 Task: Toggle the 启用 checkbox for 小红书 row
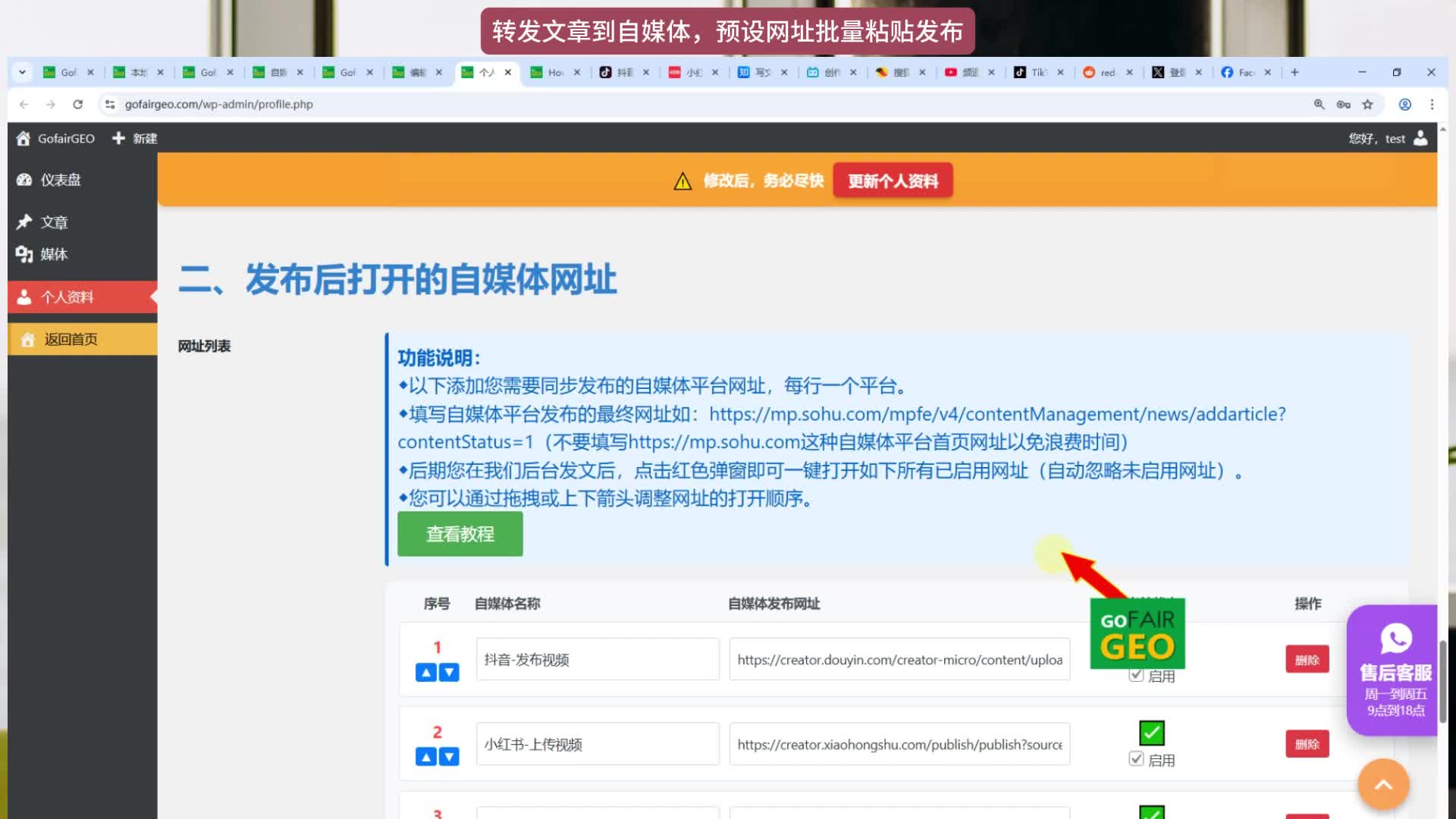(x=1136, y=759)
